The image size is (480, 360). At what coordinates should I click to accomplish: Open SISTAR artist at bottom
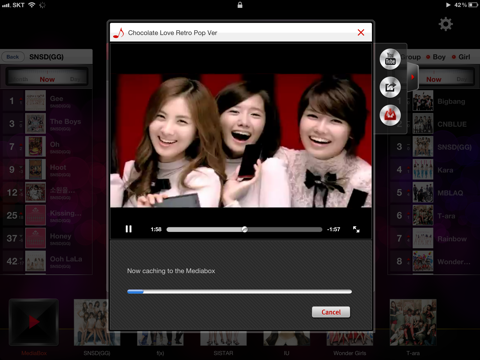[223, 339]
